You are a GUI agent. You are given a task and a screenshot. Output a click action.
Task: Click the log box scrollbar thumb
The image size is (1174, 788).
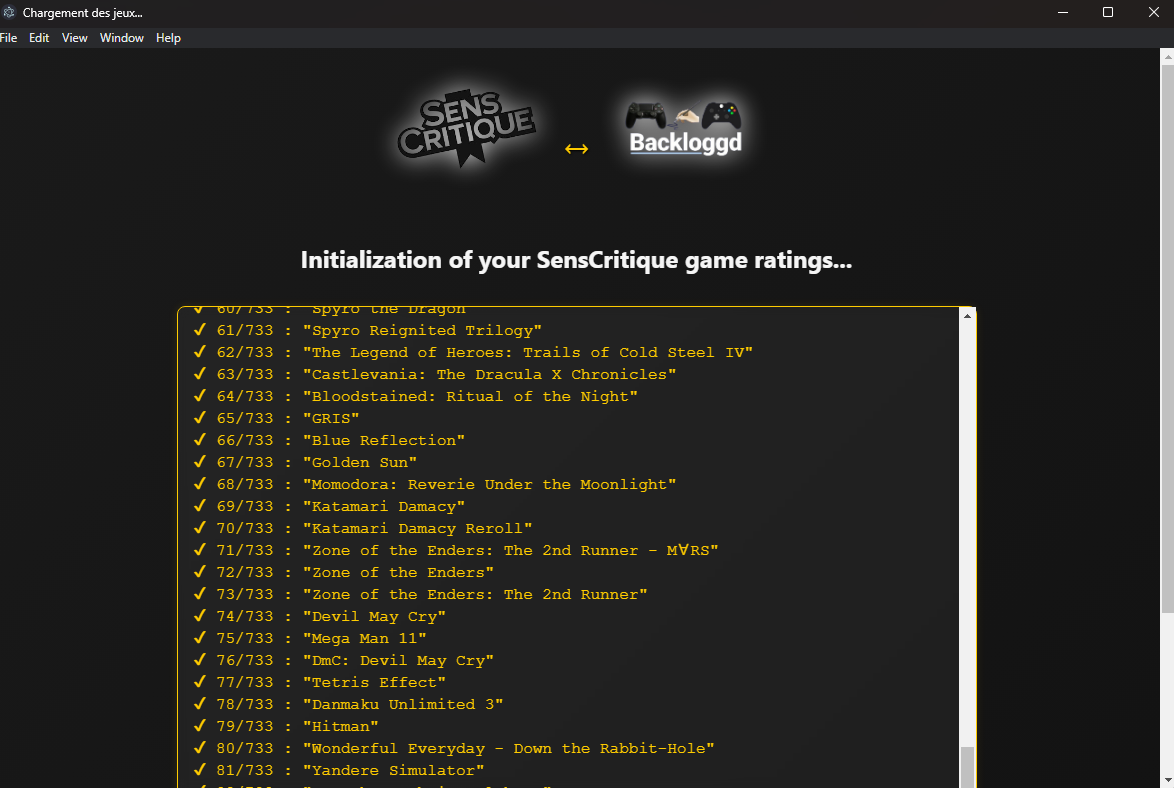click(x=967, y=766)
